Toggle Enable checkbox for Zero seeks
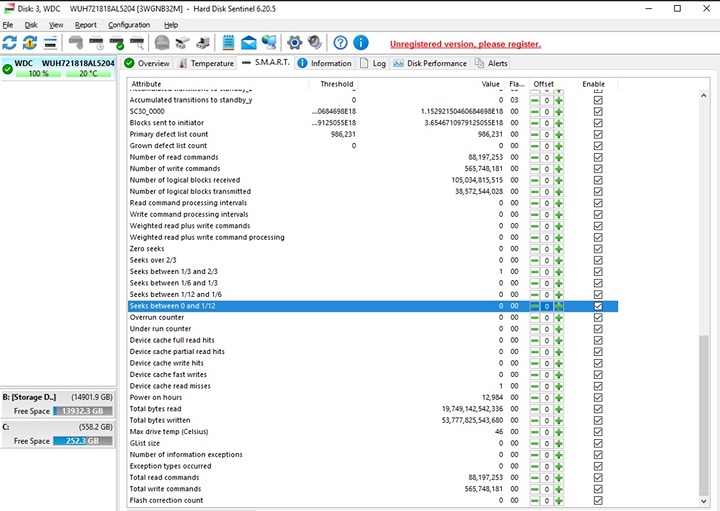This screenshot has width=720, height=511. (x=598, y=249)
